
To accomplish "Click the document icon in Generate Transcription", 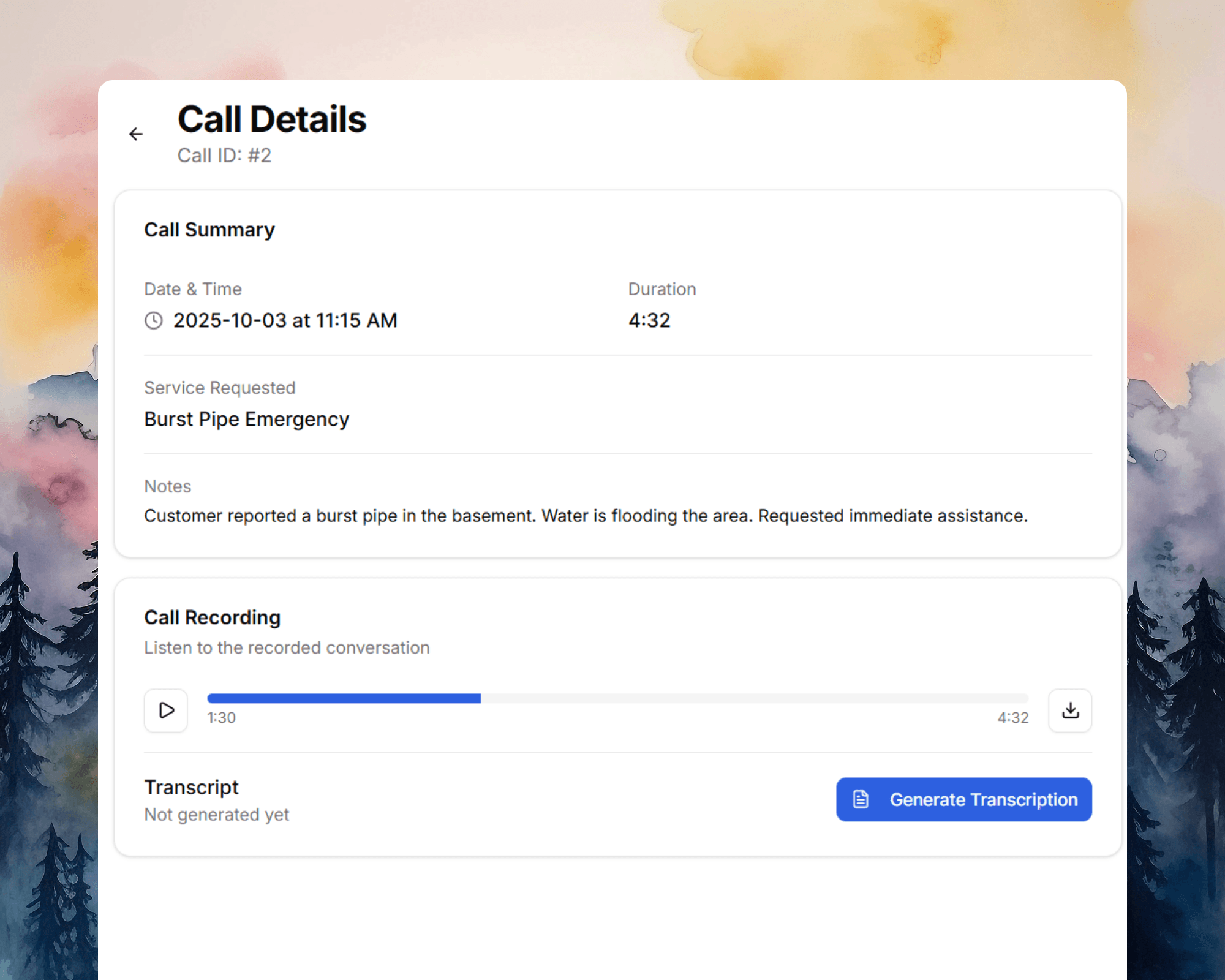I will 861,799.
